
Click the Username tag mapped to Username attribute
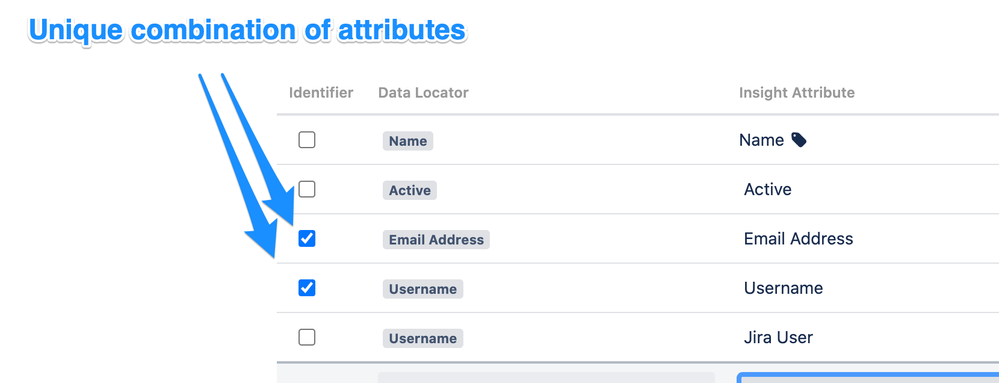(423, 289)
